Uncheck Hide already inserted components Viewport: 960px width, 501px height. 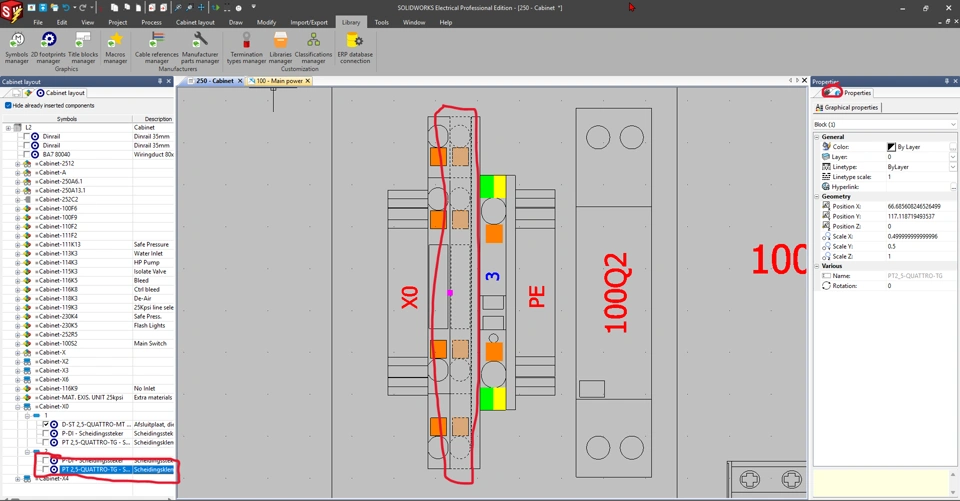coord(8,105)
